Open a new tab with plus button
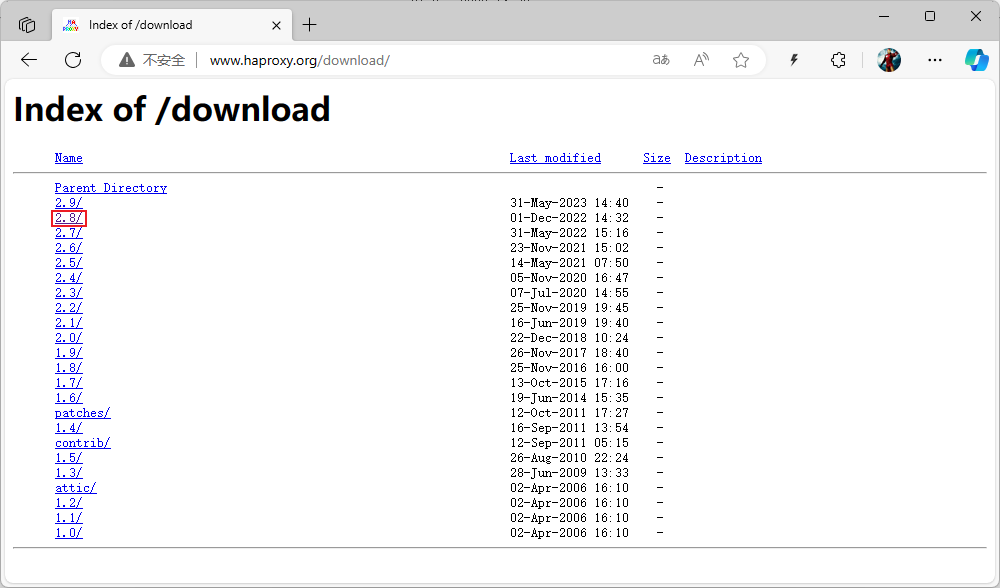Image resolution: width=1000 pixels, height=588 pixels. coord(310,25)
